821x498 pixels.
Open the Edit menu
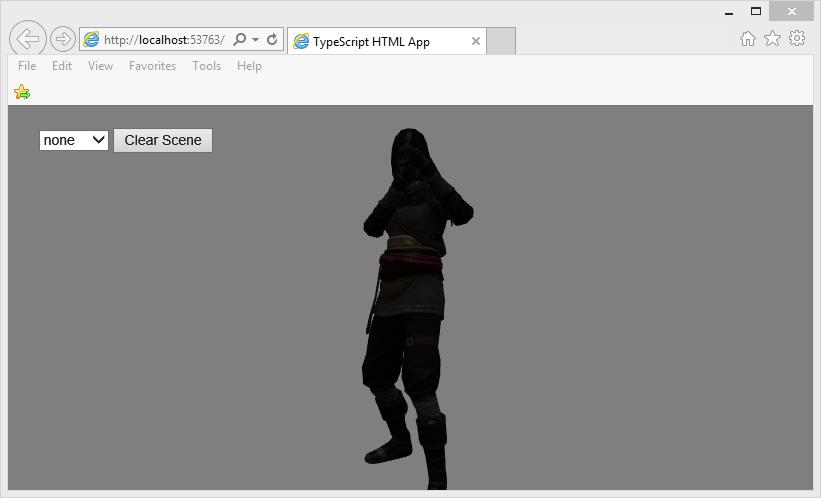62,66
